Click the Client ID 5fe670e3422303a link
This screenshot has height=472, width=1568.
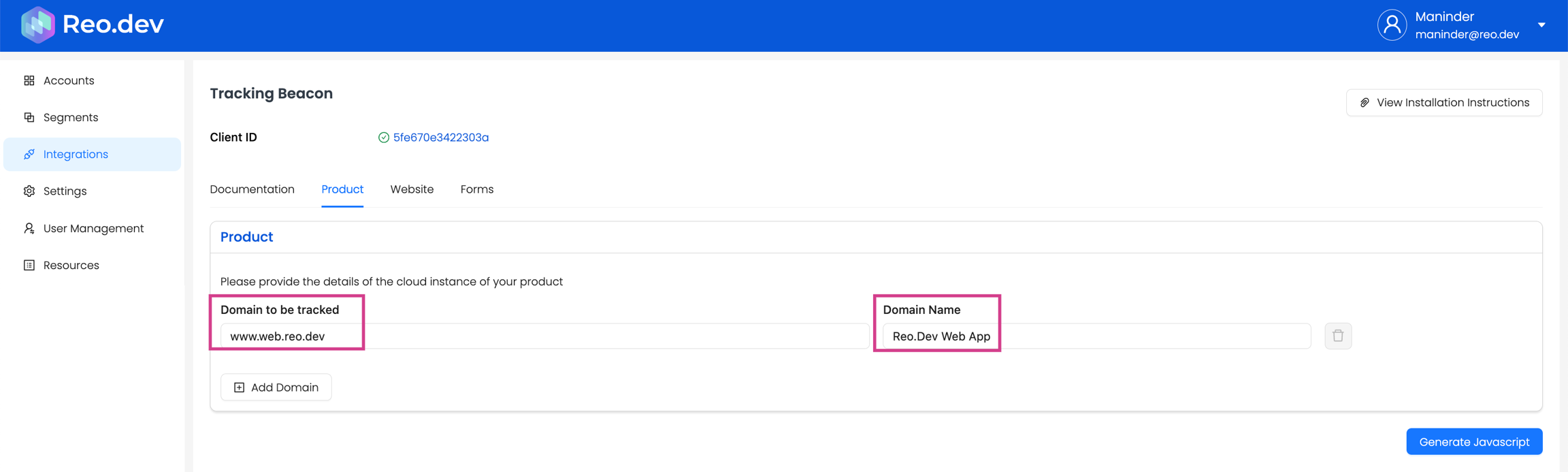click(440, 138)
